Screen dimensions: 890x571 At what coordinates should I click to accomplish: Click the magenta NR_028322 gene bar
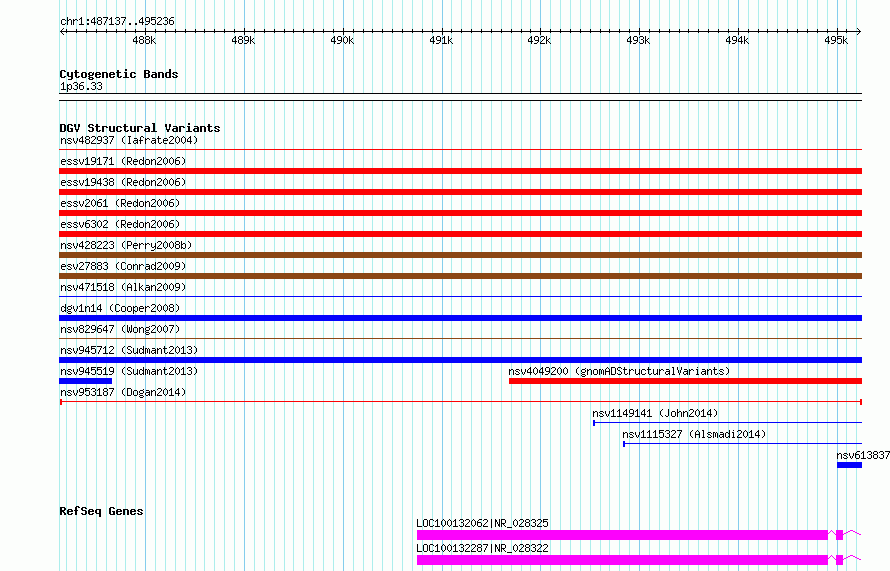coord(622,560)
